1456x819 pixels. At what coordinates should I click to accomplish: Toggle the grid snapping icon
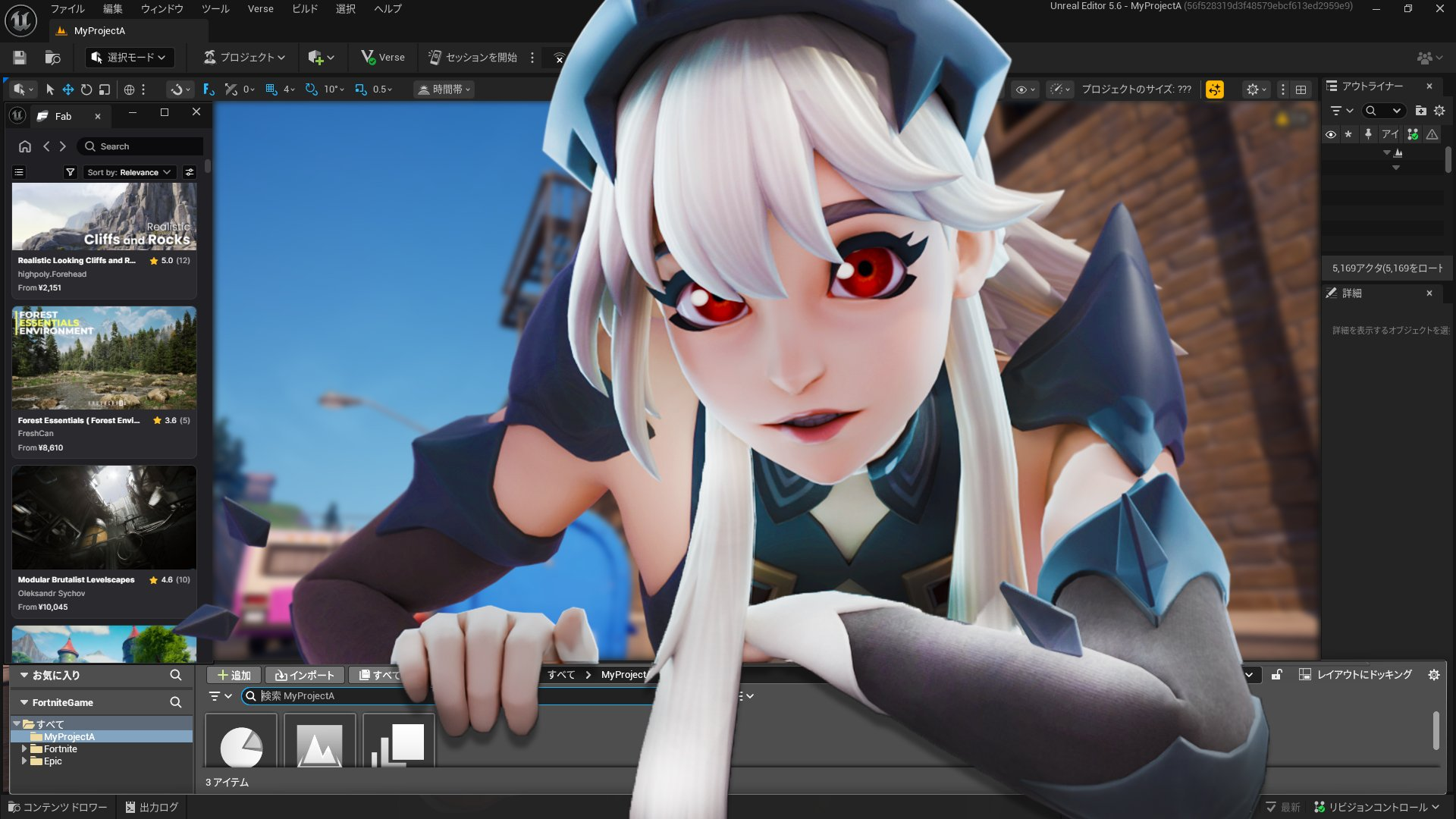[271, 89]
